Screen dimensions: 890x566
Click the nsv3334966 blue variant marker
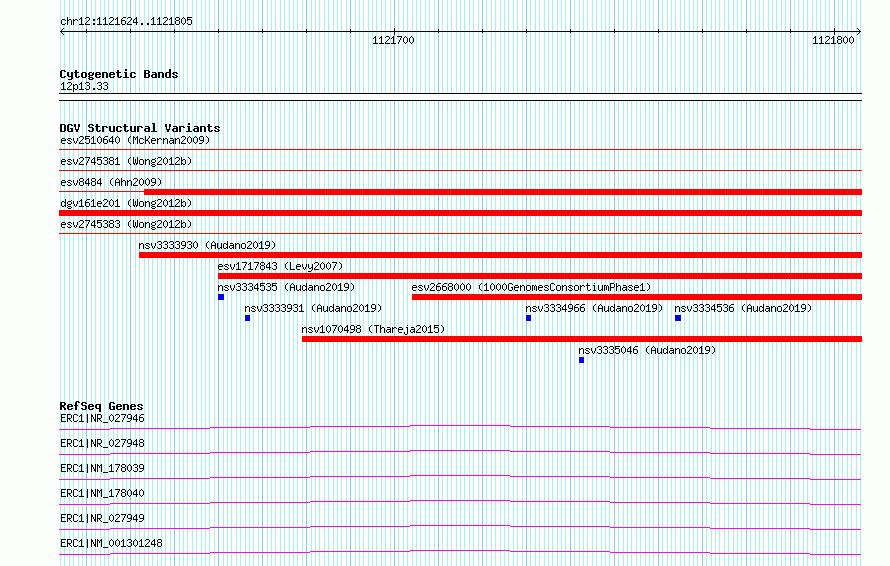click(528, 318)
